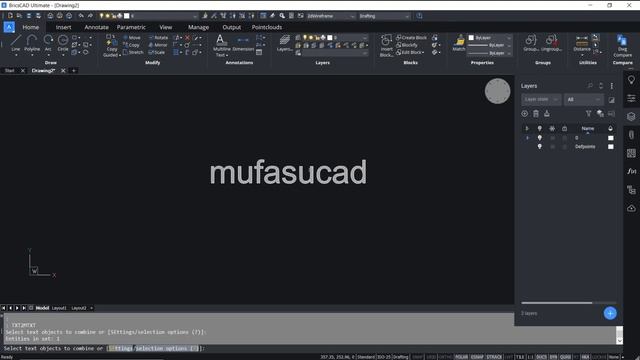
Task: Toggle DUCS in the status bar
Action: point(541,357)
